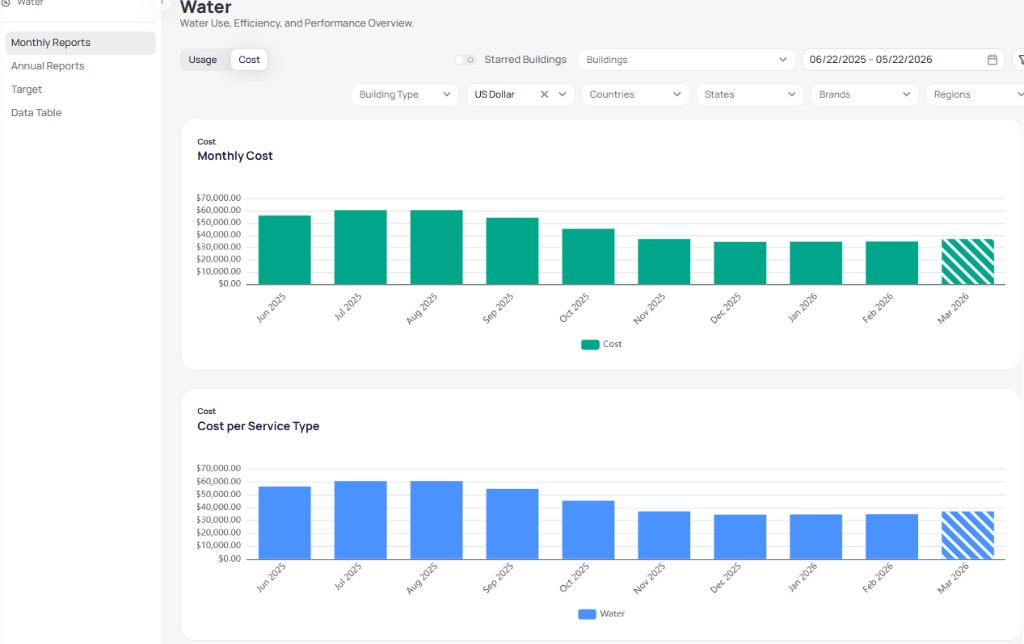Click the Starred Buildings label

point(525,59)
